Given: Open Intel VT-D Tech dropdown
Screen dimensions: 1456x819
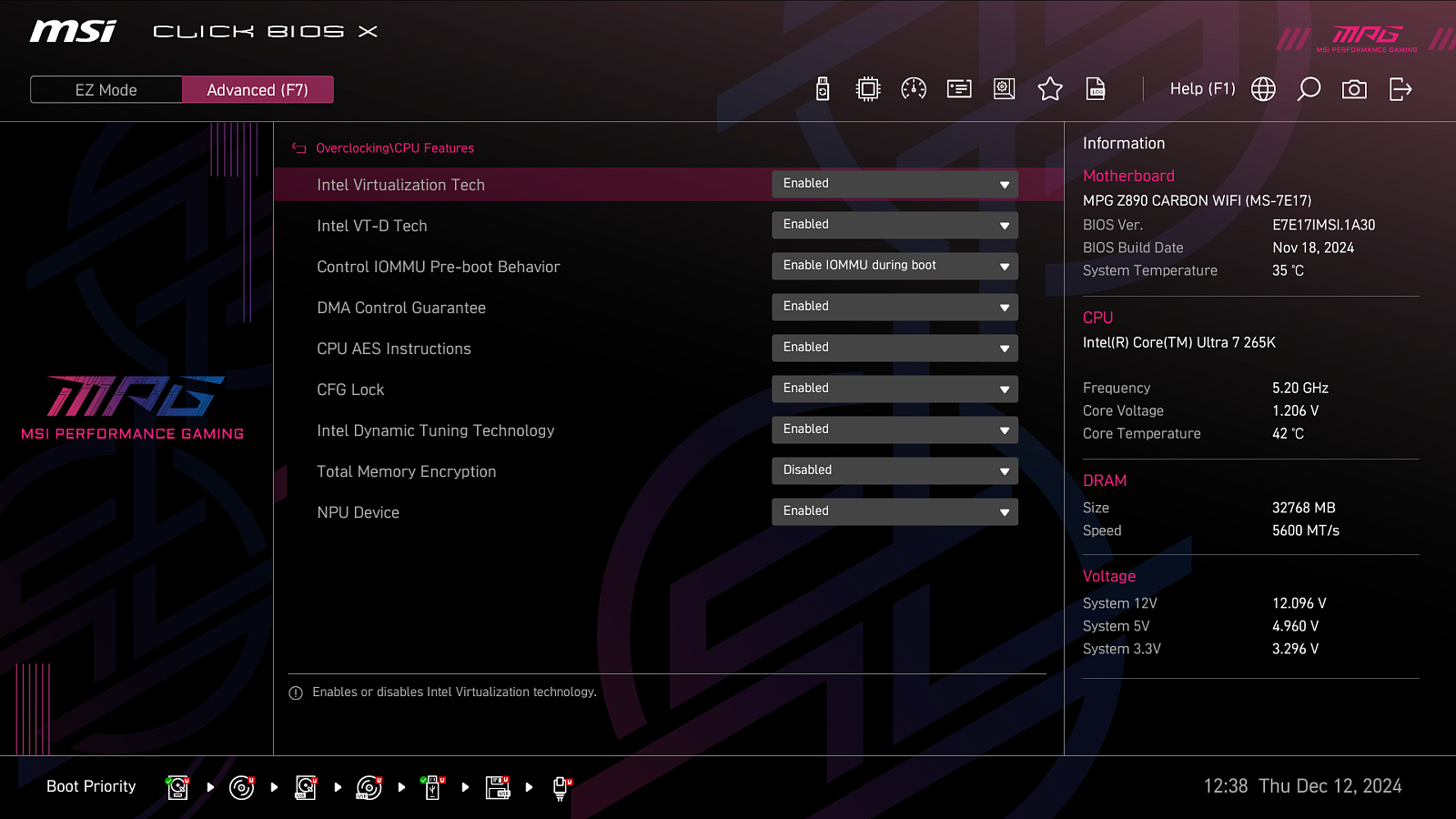Looking at the screenshot, I should pos(895,226).
